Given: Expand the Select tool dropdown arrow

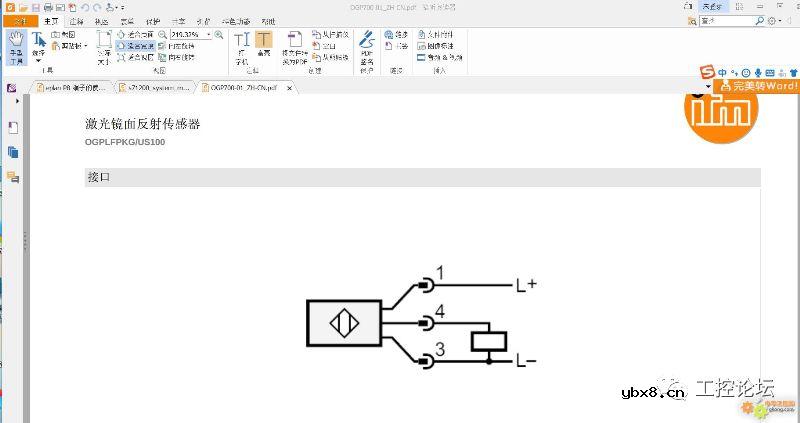Looking at the screenshot, I should click(x=38, y=60).
